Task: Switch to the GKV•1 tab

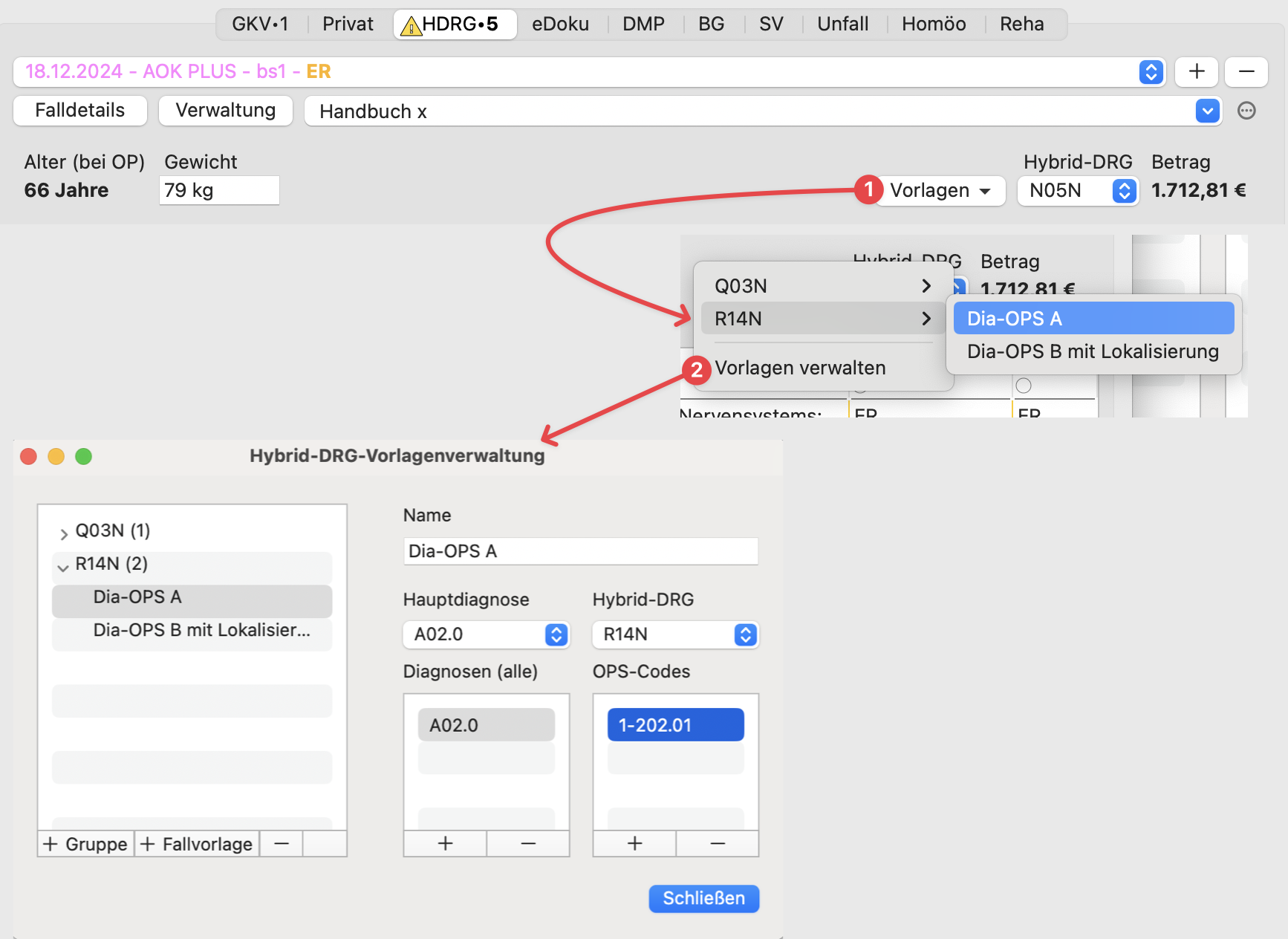Action: pos(260,25)
